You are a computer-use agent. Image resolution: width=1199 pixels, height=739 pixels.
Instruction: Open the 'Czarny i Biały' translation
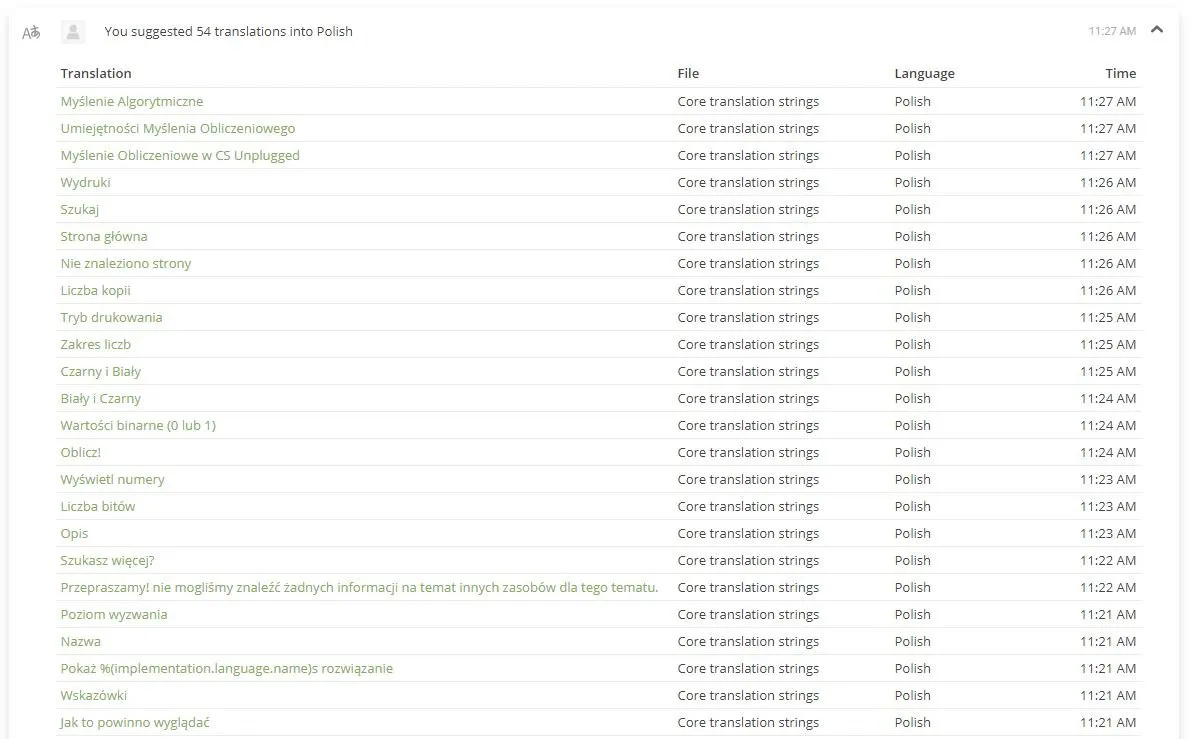pyautogui.click(x=100, y=372)
